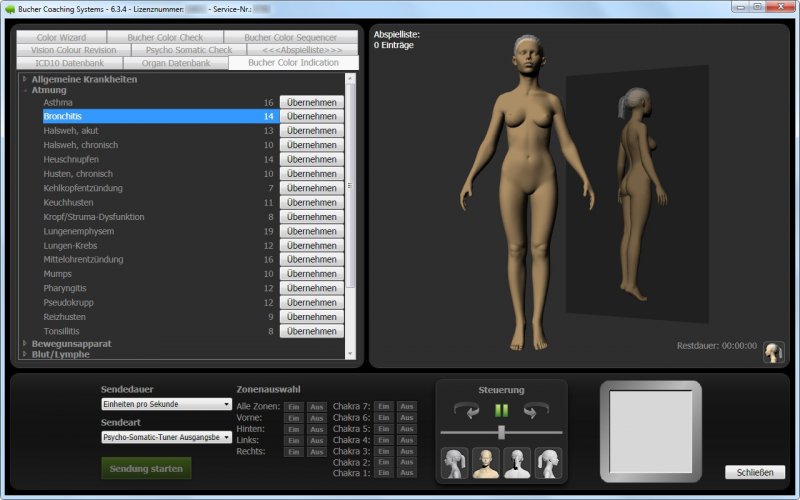The width and height of the screenshot is (800, 500).
Task: Disable Chakra 4 with Aus
Action: click(407, 440)
